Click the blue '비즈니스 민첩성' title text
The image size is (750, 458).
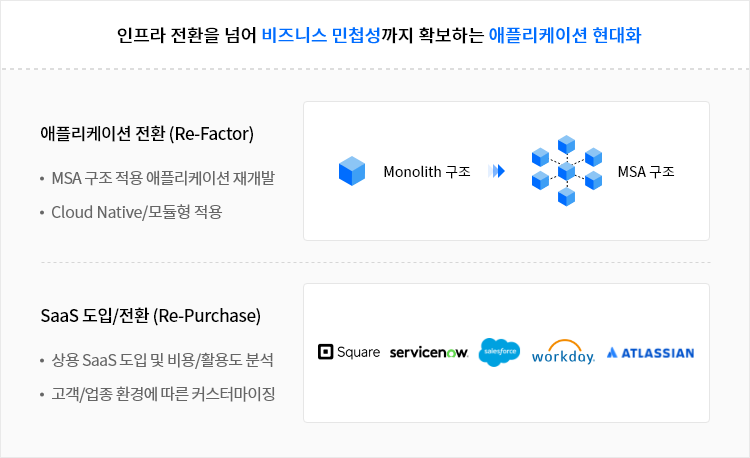click(x=320, y=36)
